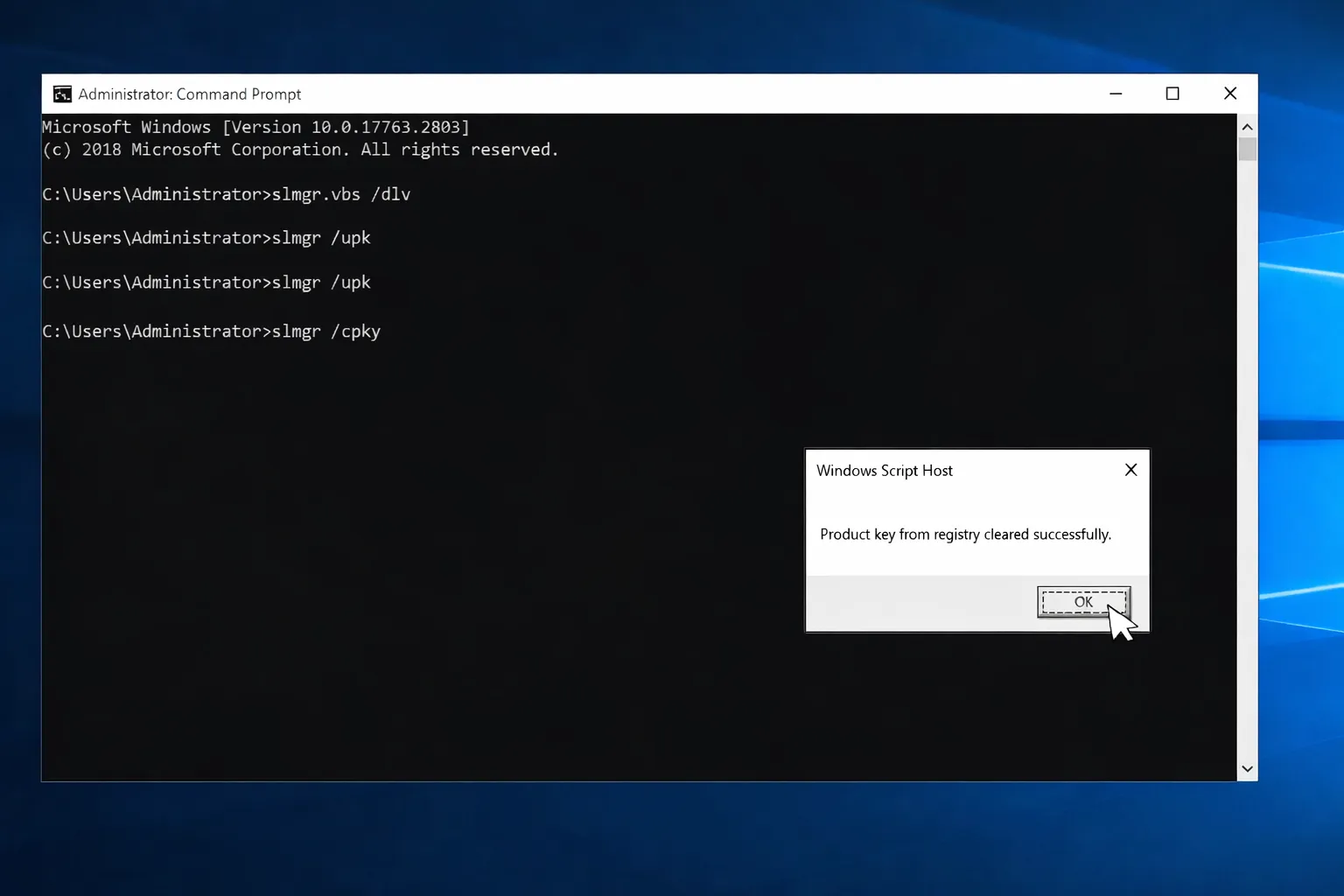Screen dimensions: 1344x896
Task: Click the highlighted OK confirmation button
Action: click(x=1083, y=602)
